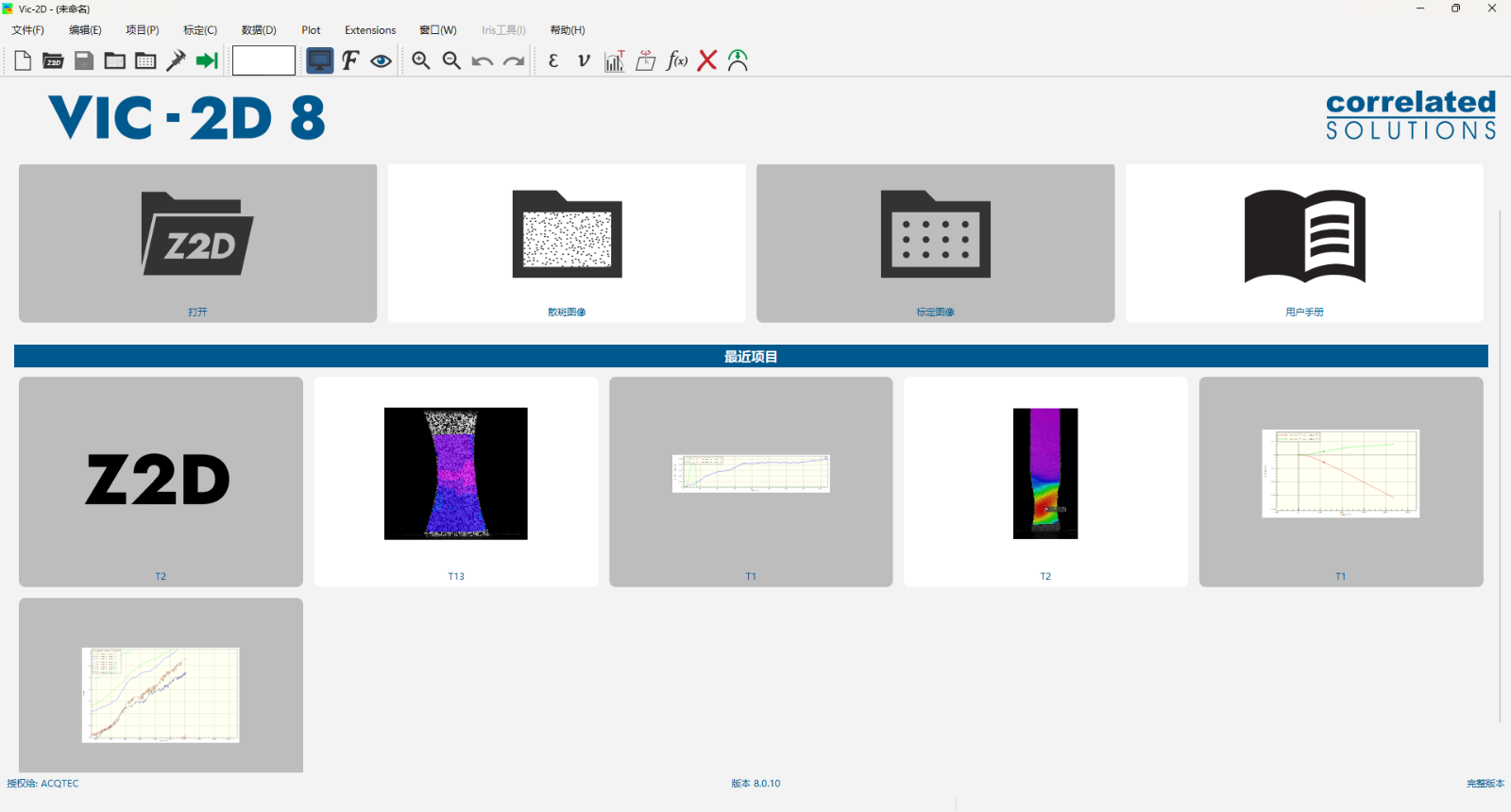The height and width of the screenshot is (812, 1511).
Task: Open the Extensions menu
Action: (x=370, y=30)
